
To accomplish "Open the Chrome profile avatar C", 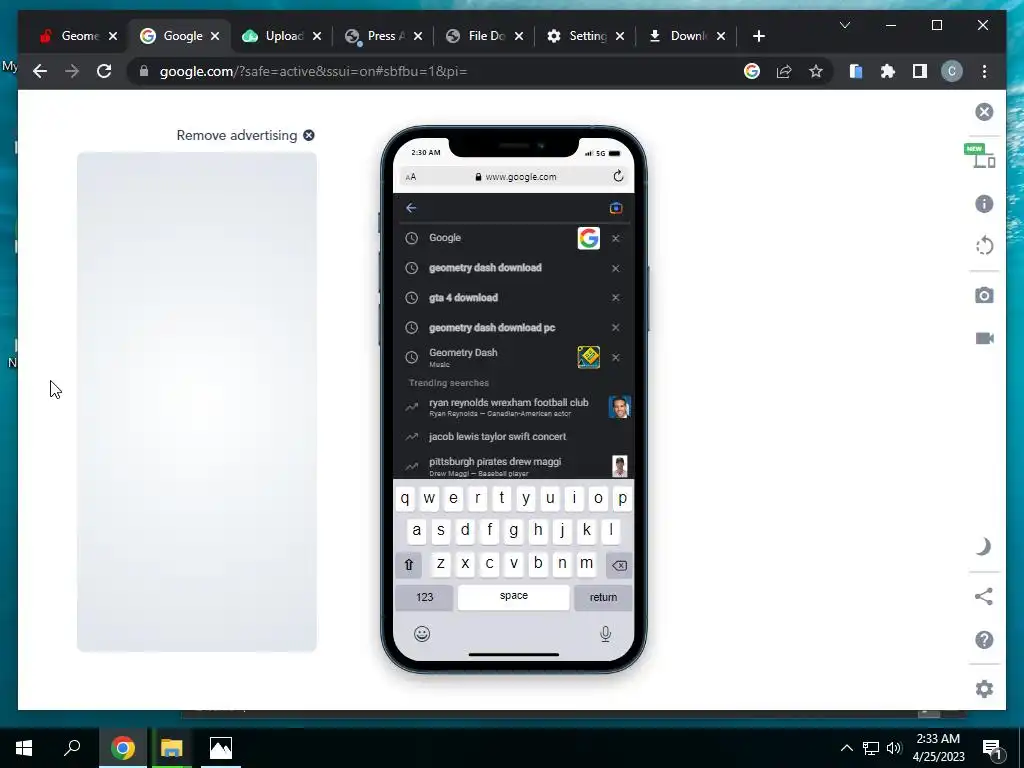I will click(952, 71).
